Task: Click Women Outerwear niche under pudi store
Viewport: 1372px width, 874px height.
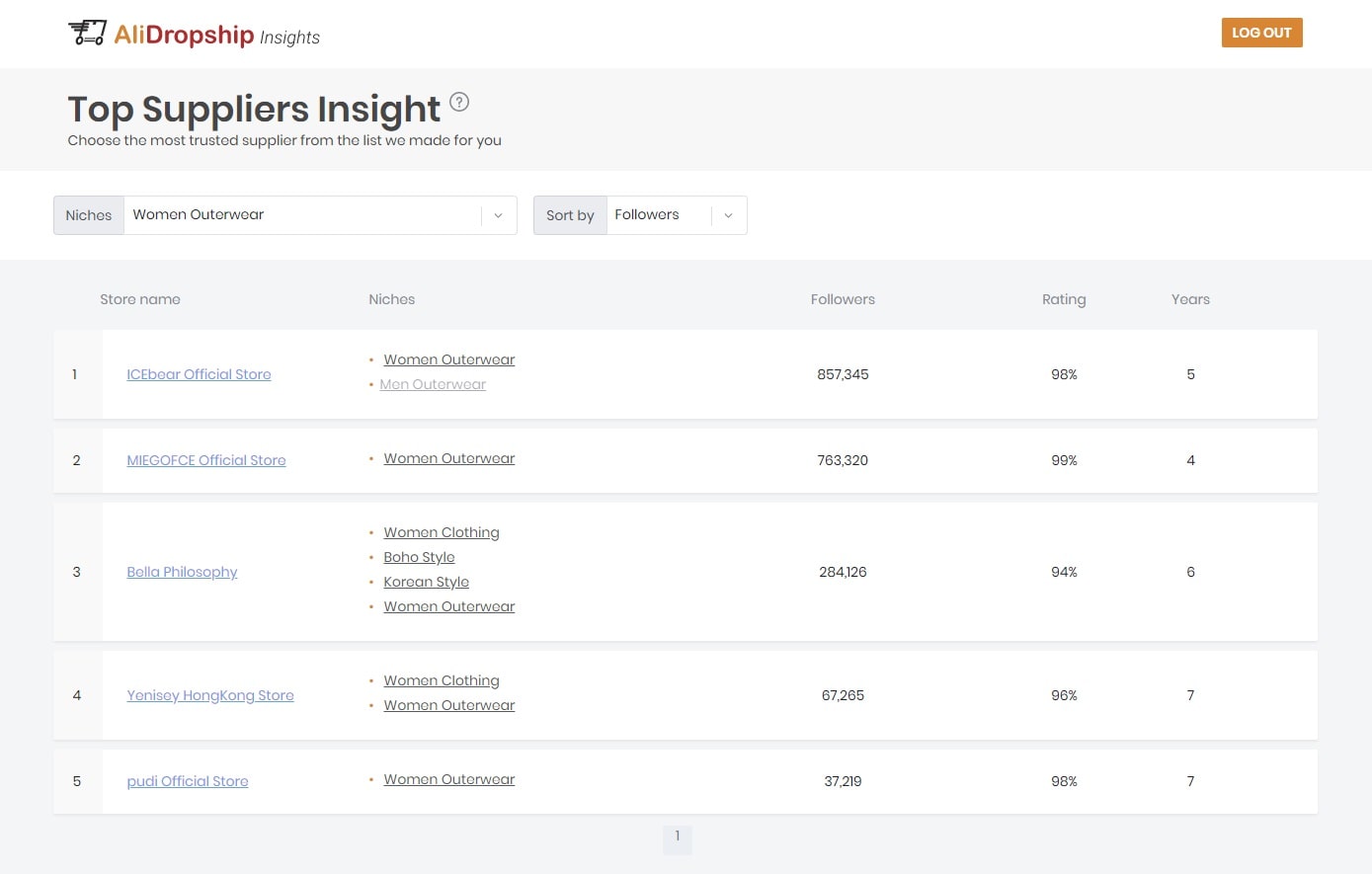Action: (449, 779)
